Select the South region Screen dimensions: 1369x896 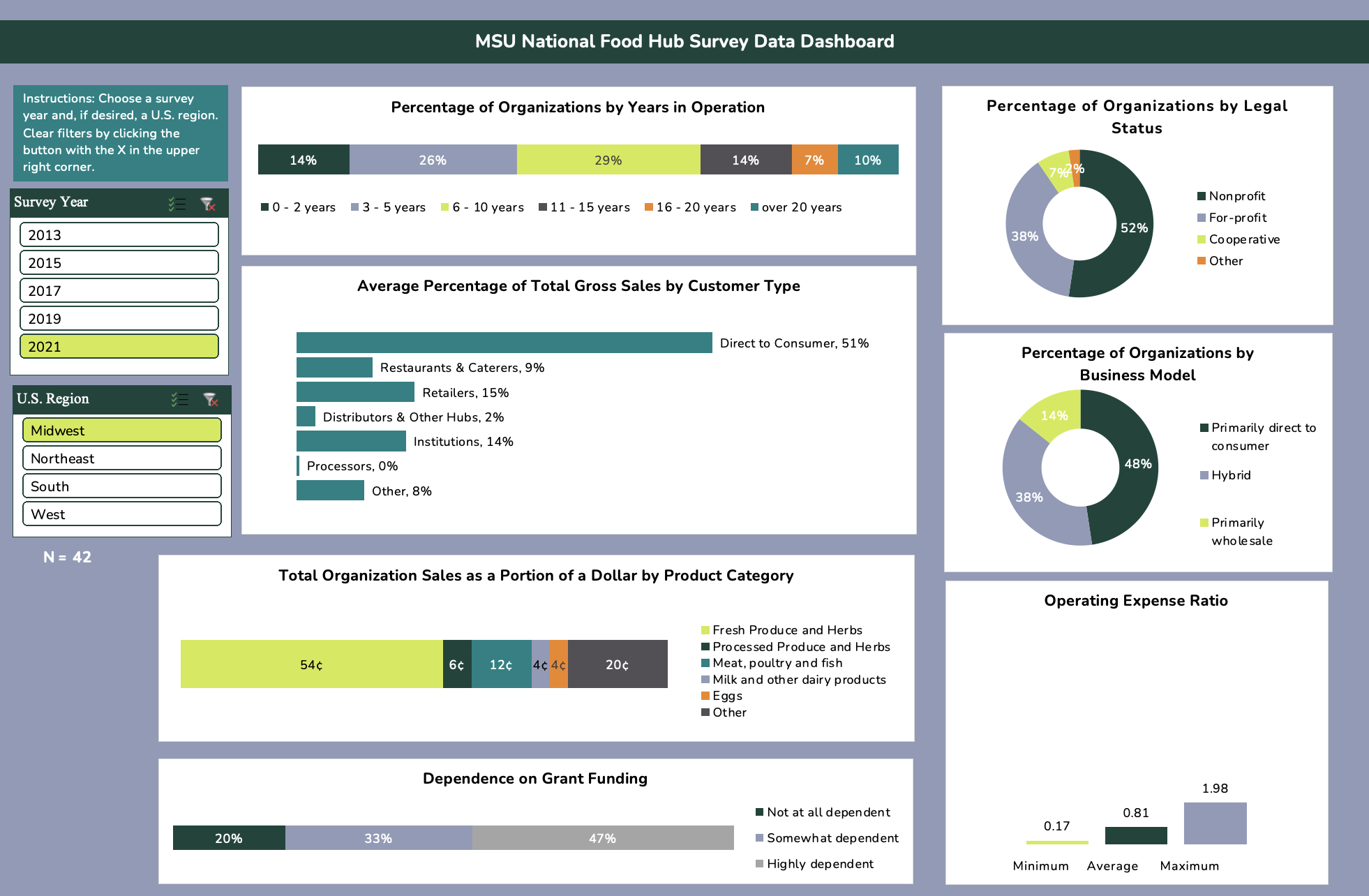tap(121, 486)
